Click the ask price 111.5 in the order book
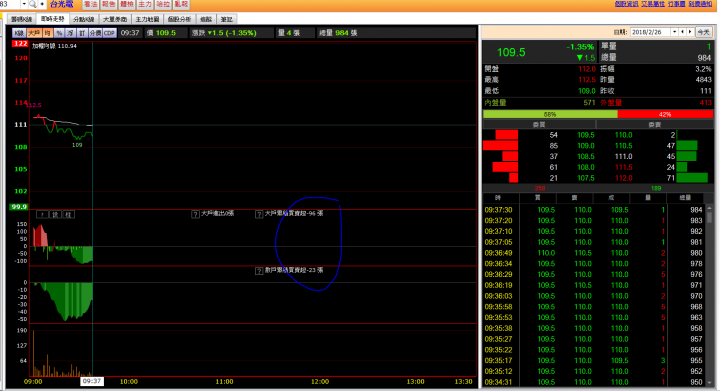 click(624, 167)
